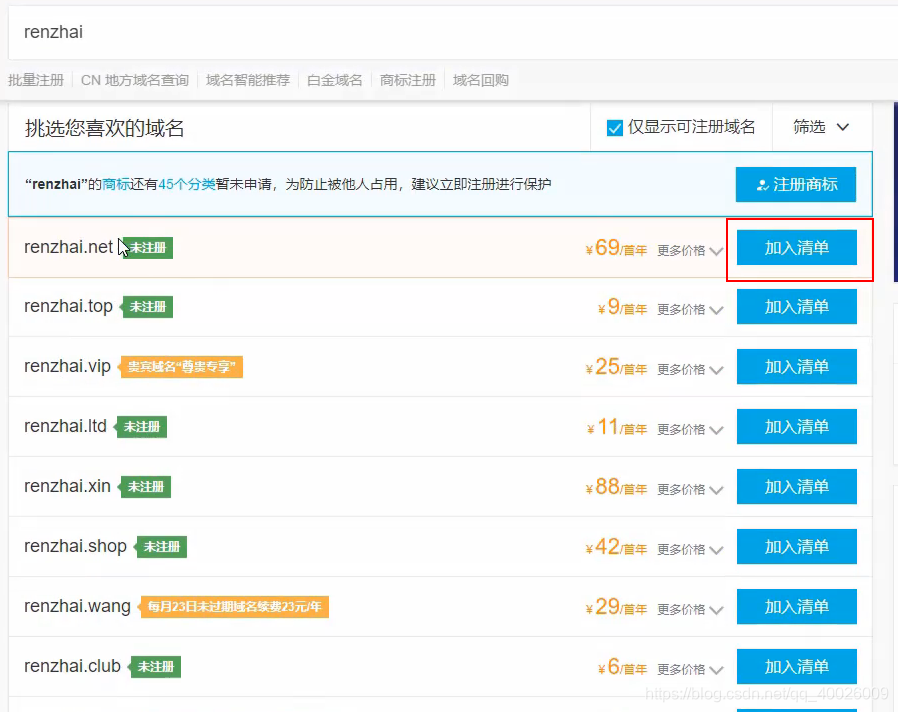Expand 更多价格 for renzhai.xin

click(690, 490)
